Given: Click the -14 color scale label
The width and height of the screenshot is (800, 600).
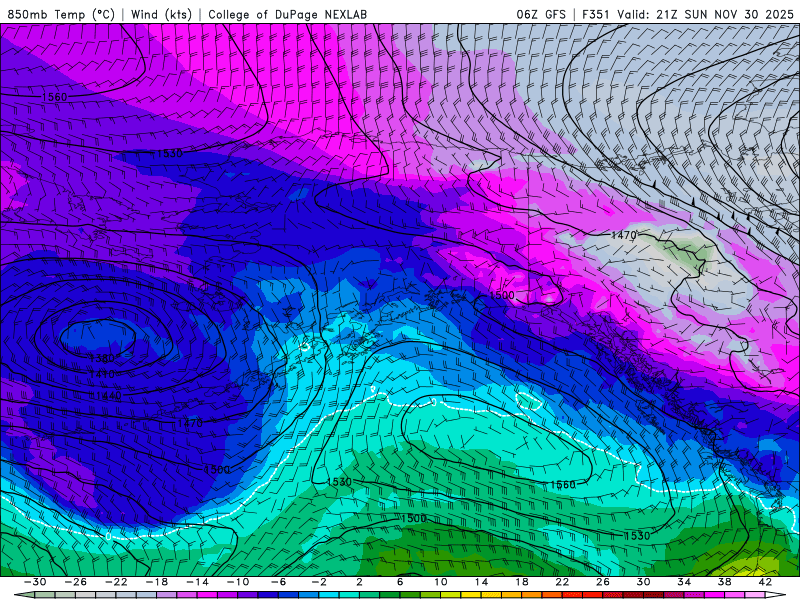Looking at the screenshot, I should coord(197,582).
